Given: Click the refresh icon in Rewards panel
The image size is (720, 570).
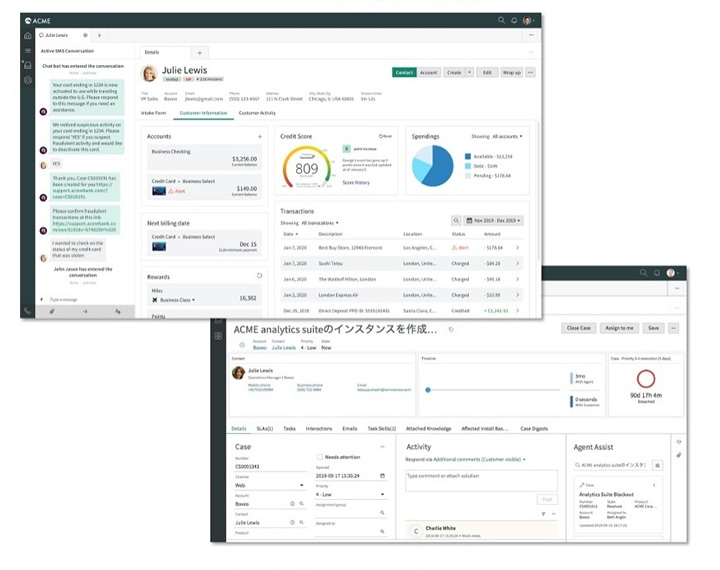Looking at the screenshot, I should pos(259,276).
